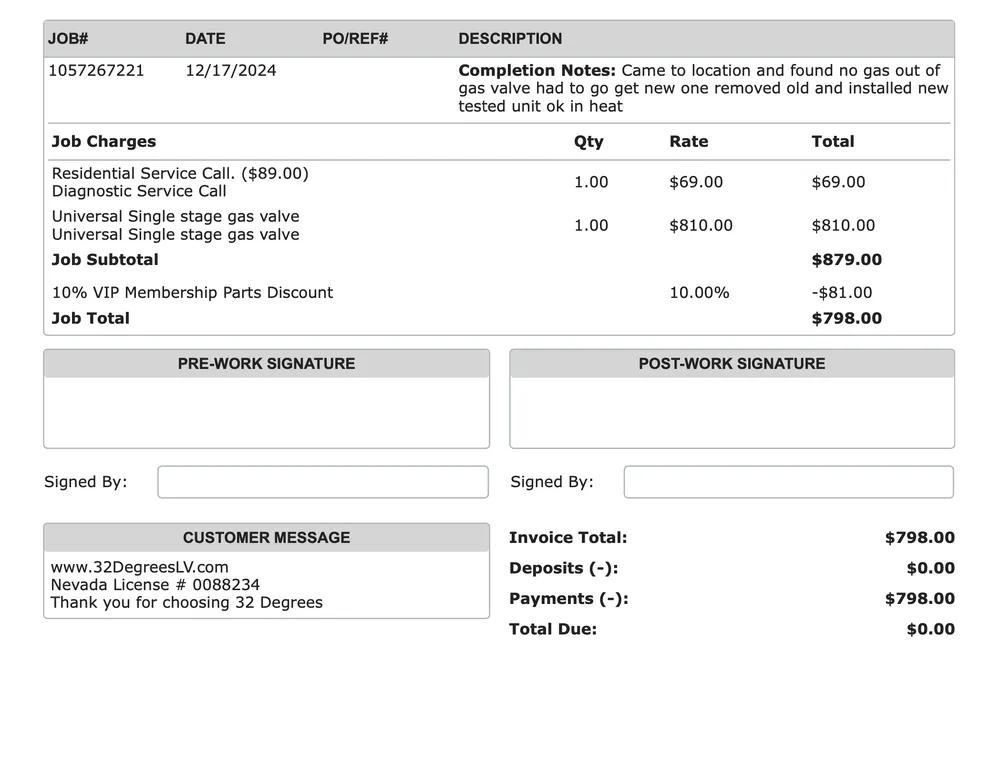The width and height of the screenshot is (1000, 777).
Task: Select the date 12/17/2024
Action: [231, 71]
